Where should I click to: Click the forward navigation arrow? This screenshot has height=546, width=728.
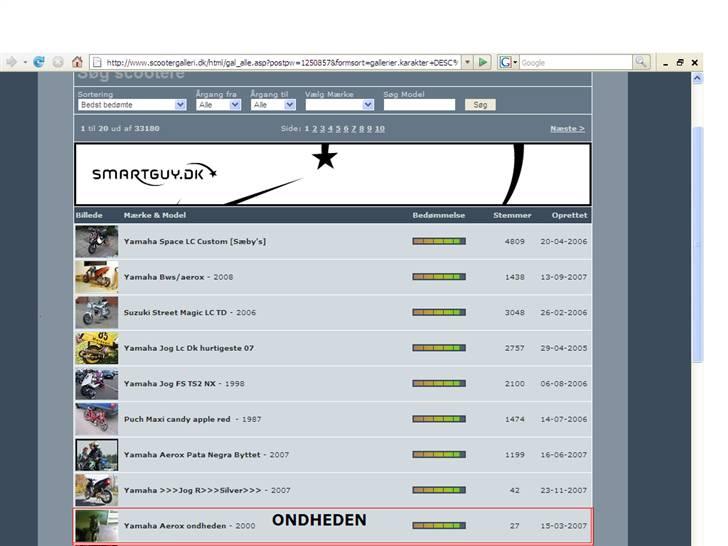(x=12, y=62)
